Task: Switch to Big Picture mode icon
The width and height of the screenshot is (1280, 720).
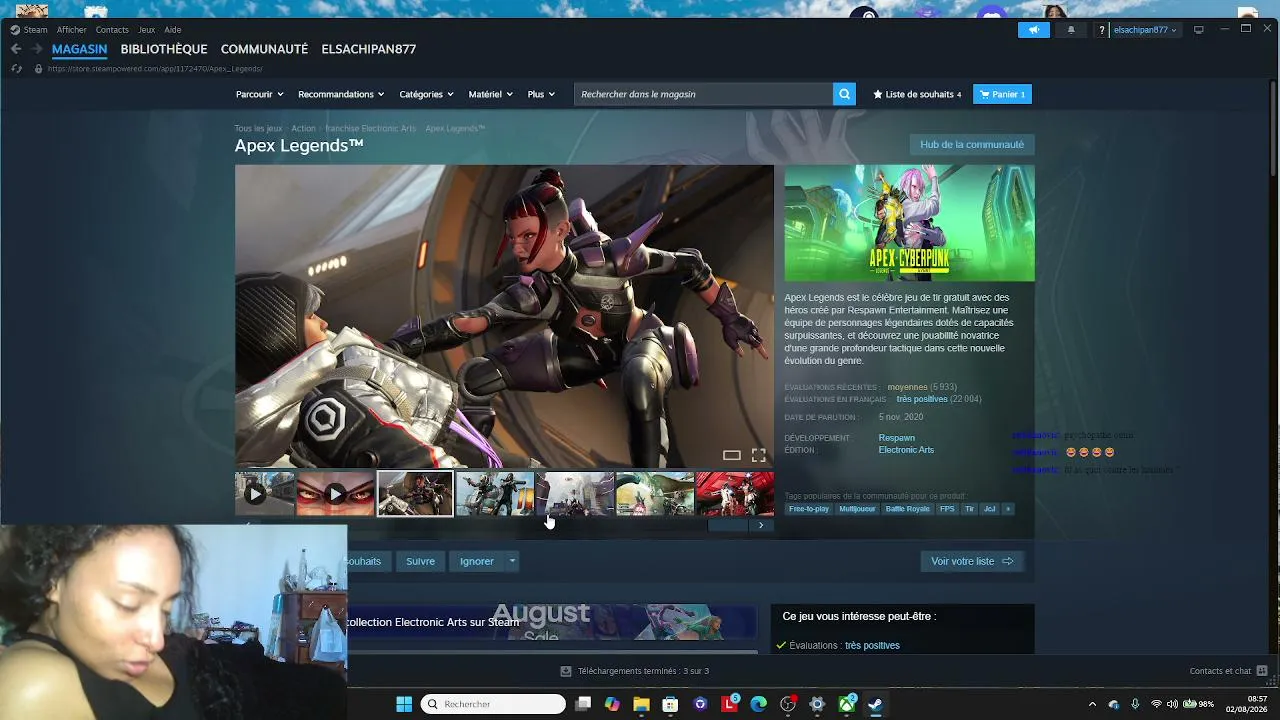Action: point(1199,30)
